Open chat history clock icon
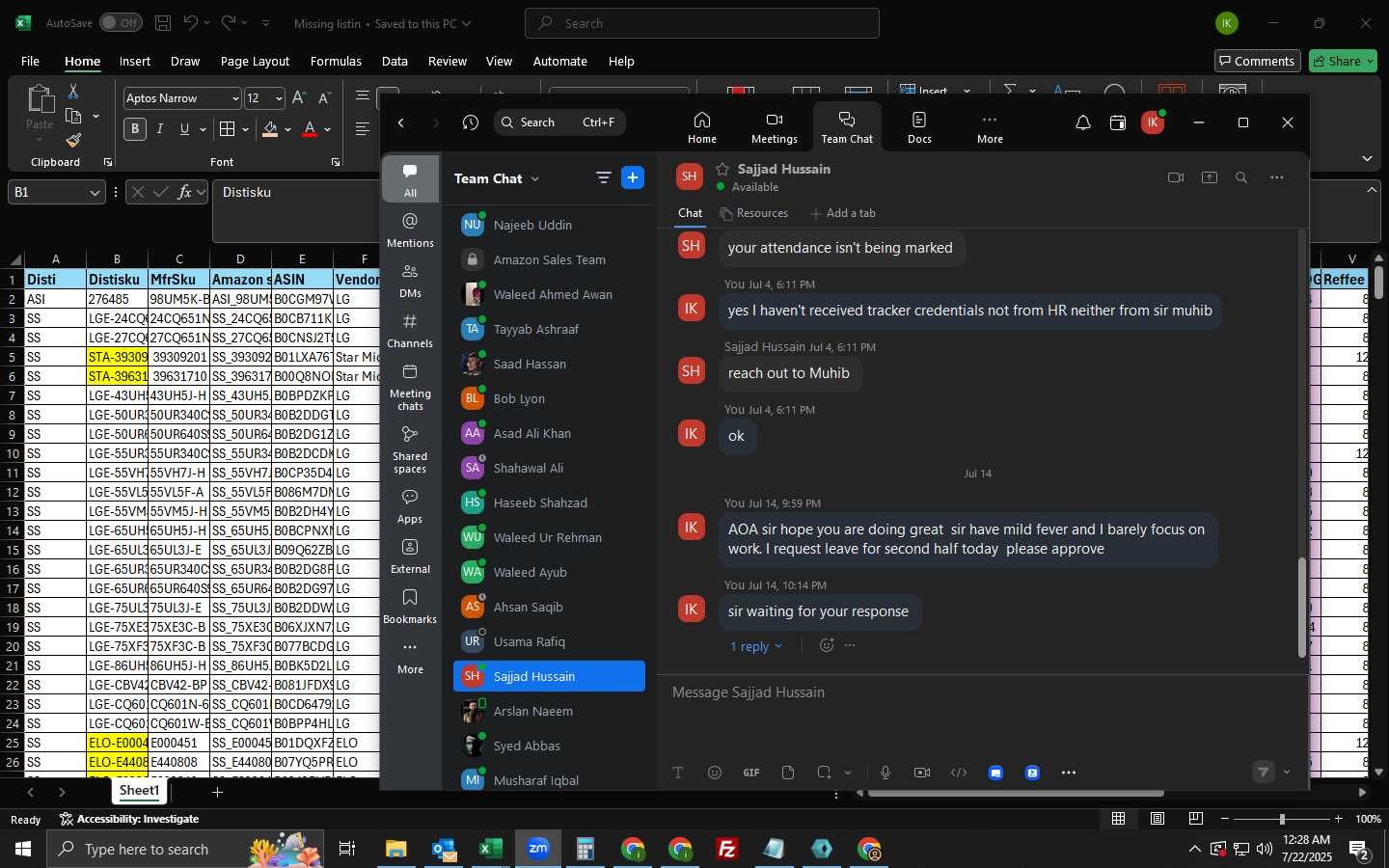Screen dimensions: 1389x868 470,122
